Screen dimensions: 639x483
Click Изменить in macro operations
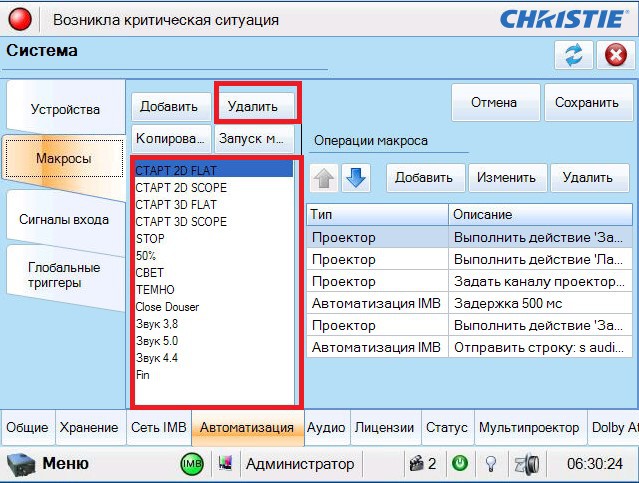point(506,178)
